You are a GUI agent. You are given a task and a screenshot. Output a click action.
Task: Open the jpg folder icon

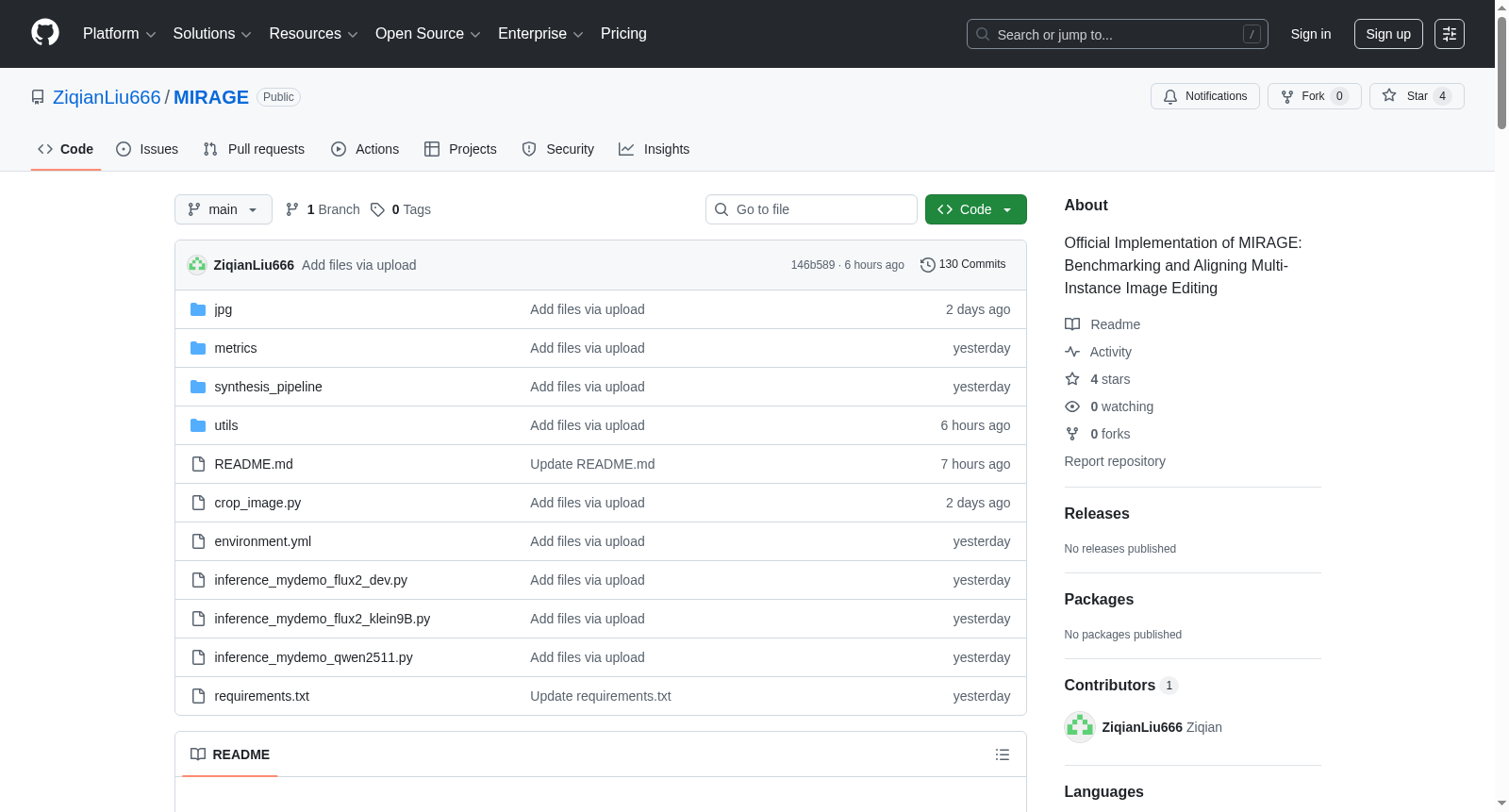click(198, 309)
